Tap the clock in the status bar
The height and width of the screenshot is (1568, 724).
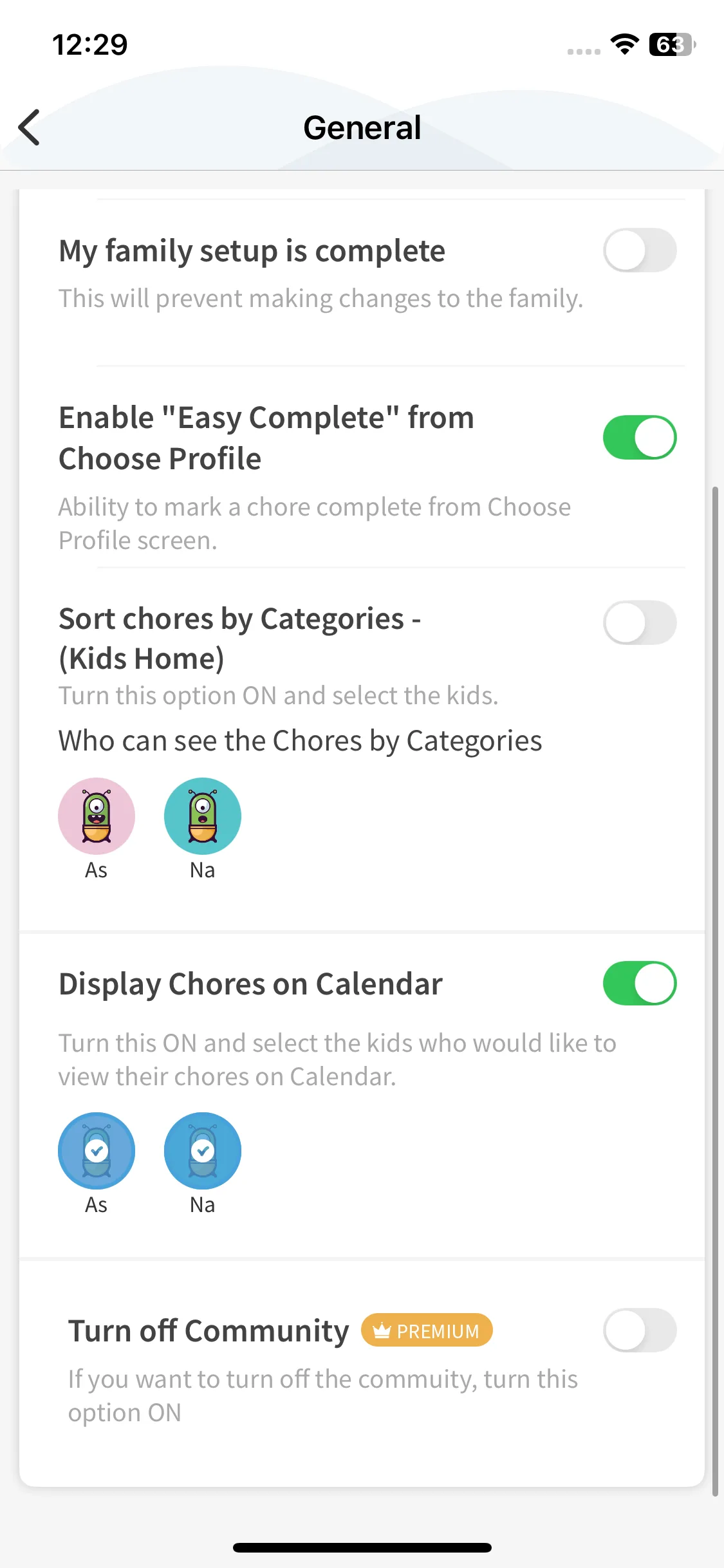pyautogui.click(x=90, y=44)
